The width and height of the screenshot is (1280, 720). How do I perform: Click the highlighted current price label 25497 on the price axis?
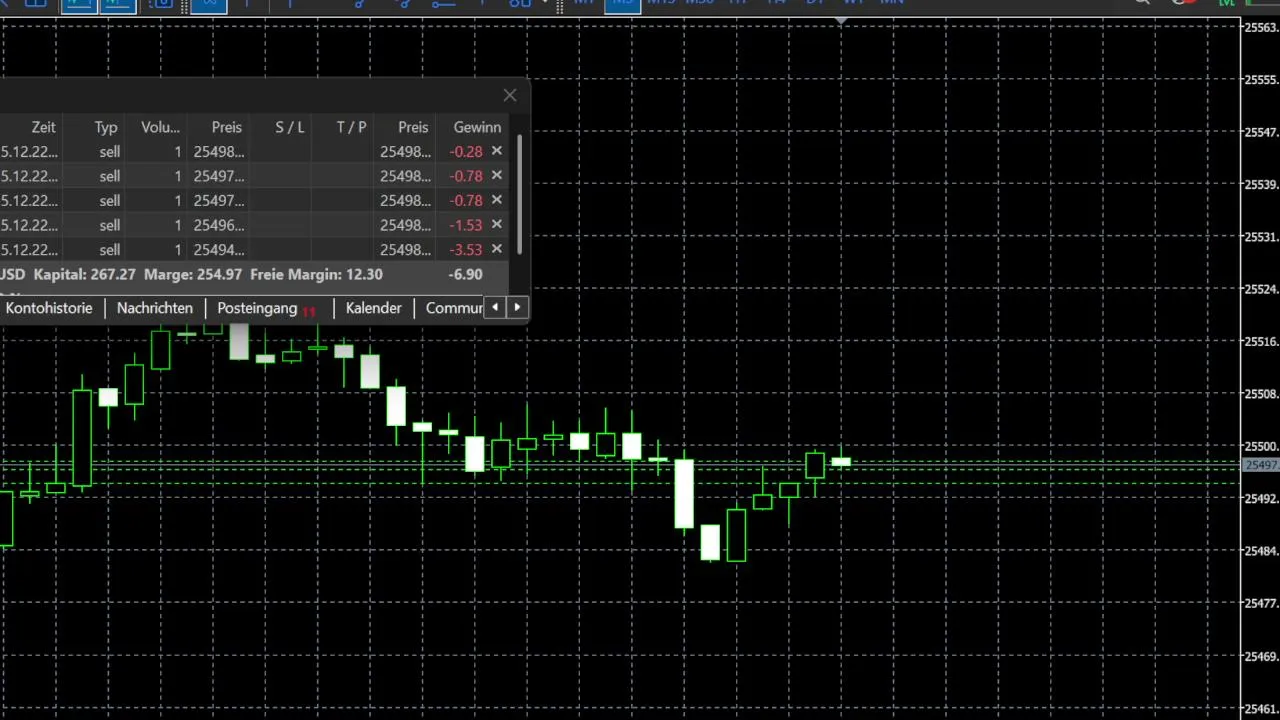coord(1260,465)
